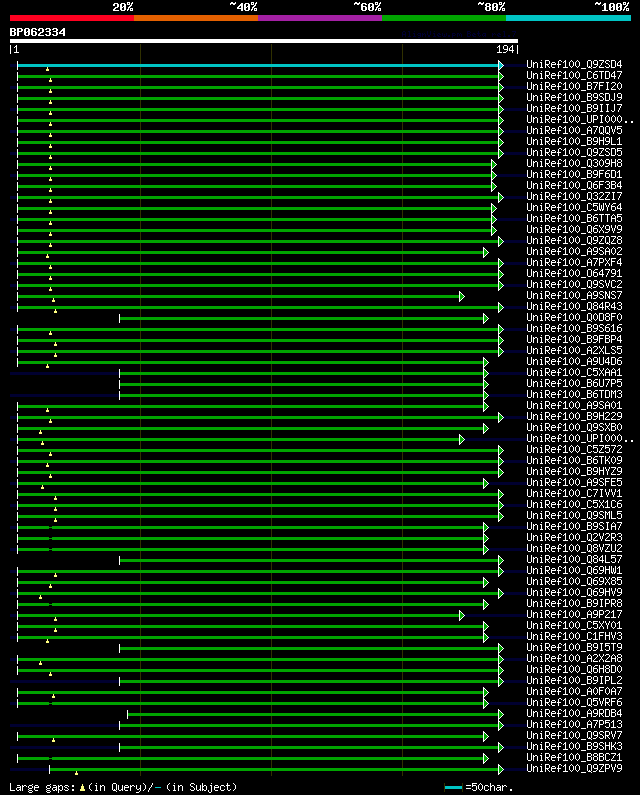
Task: Click the white query sequence bar
Action: [x=264, y=41]
